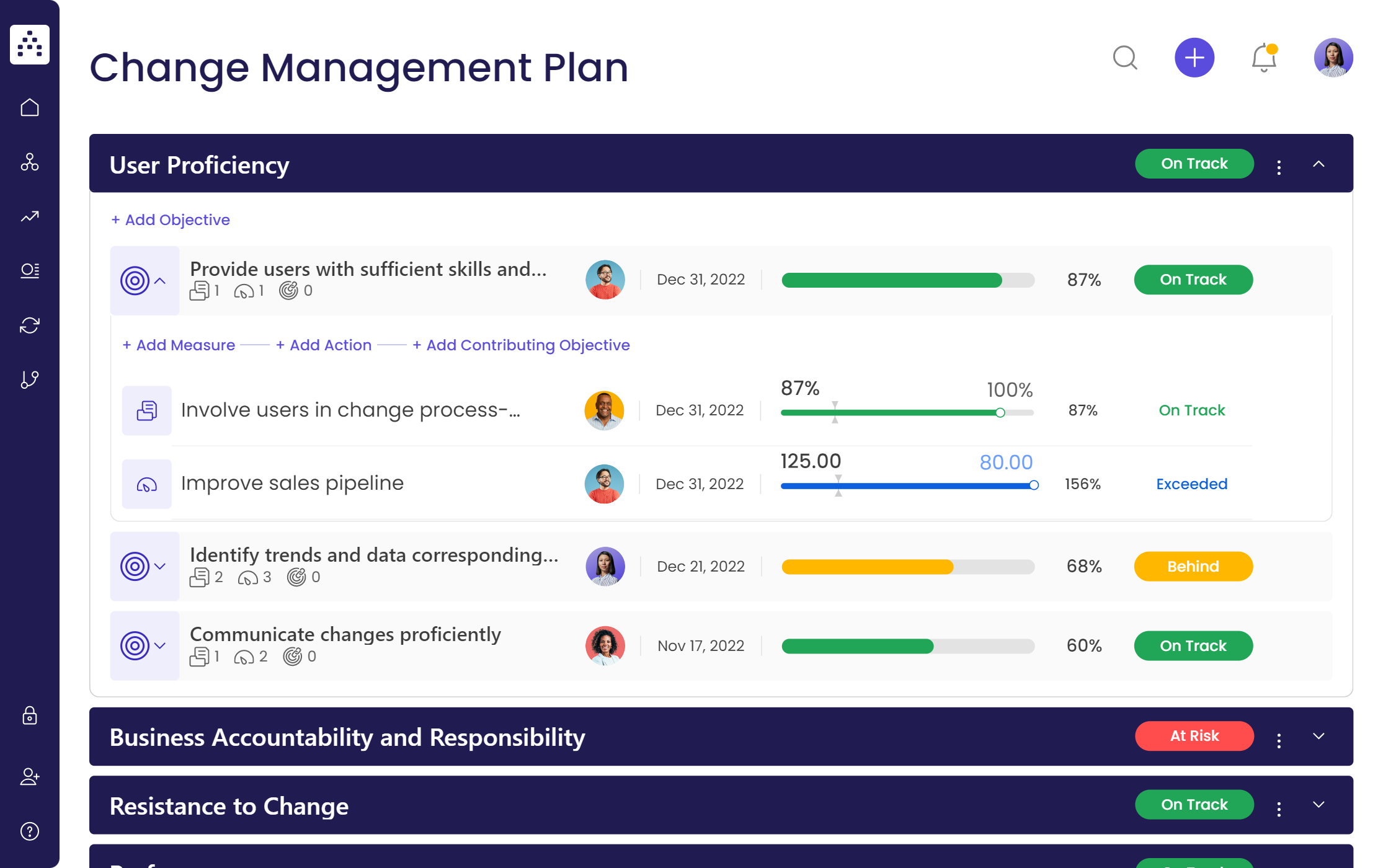
Task: Open notifications via the bell icon
Action: click(1263, 58)
